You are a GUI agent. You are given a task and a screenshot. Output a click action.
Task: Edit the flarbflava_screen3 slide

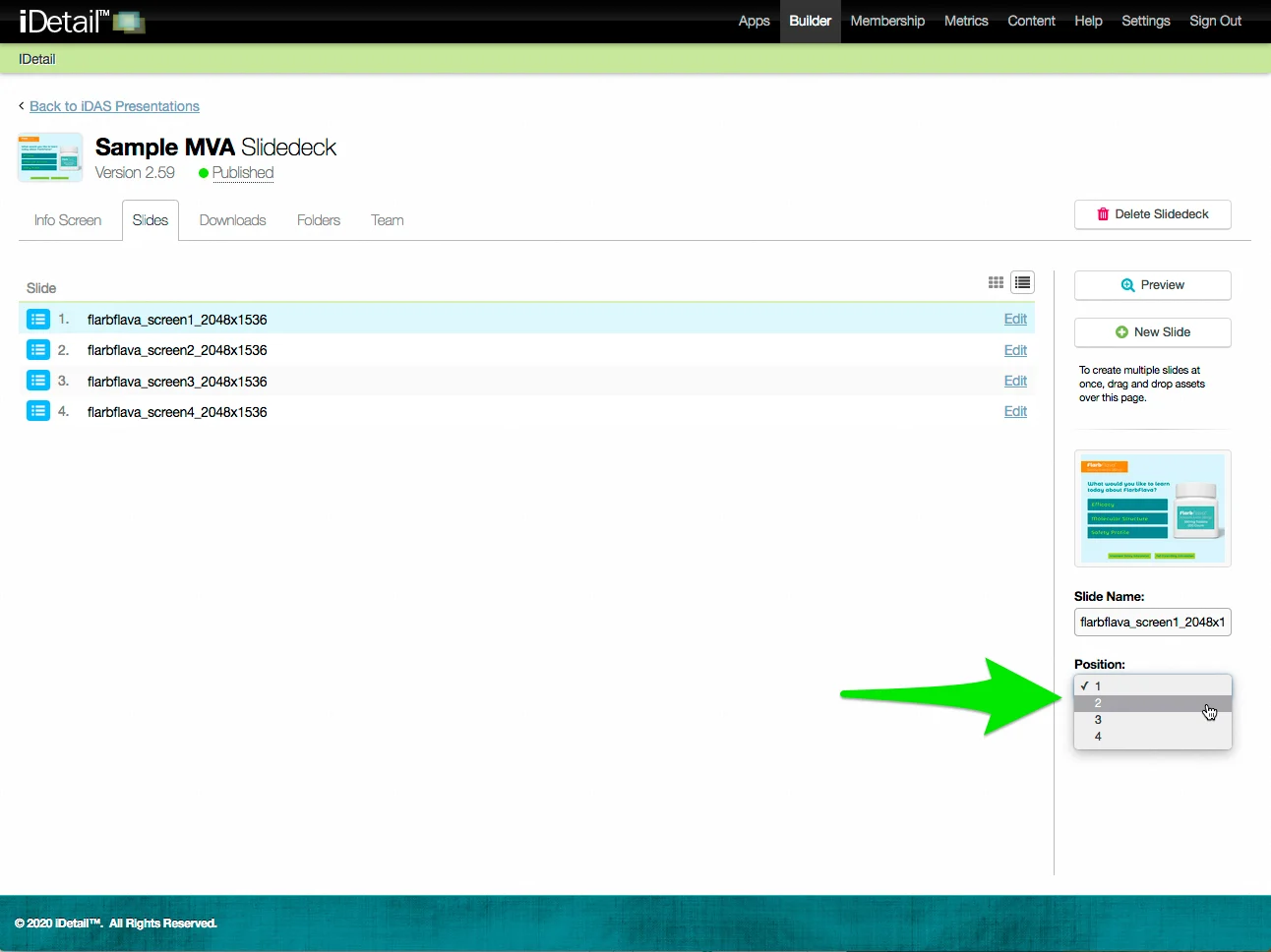(1015, 381)
